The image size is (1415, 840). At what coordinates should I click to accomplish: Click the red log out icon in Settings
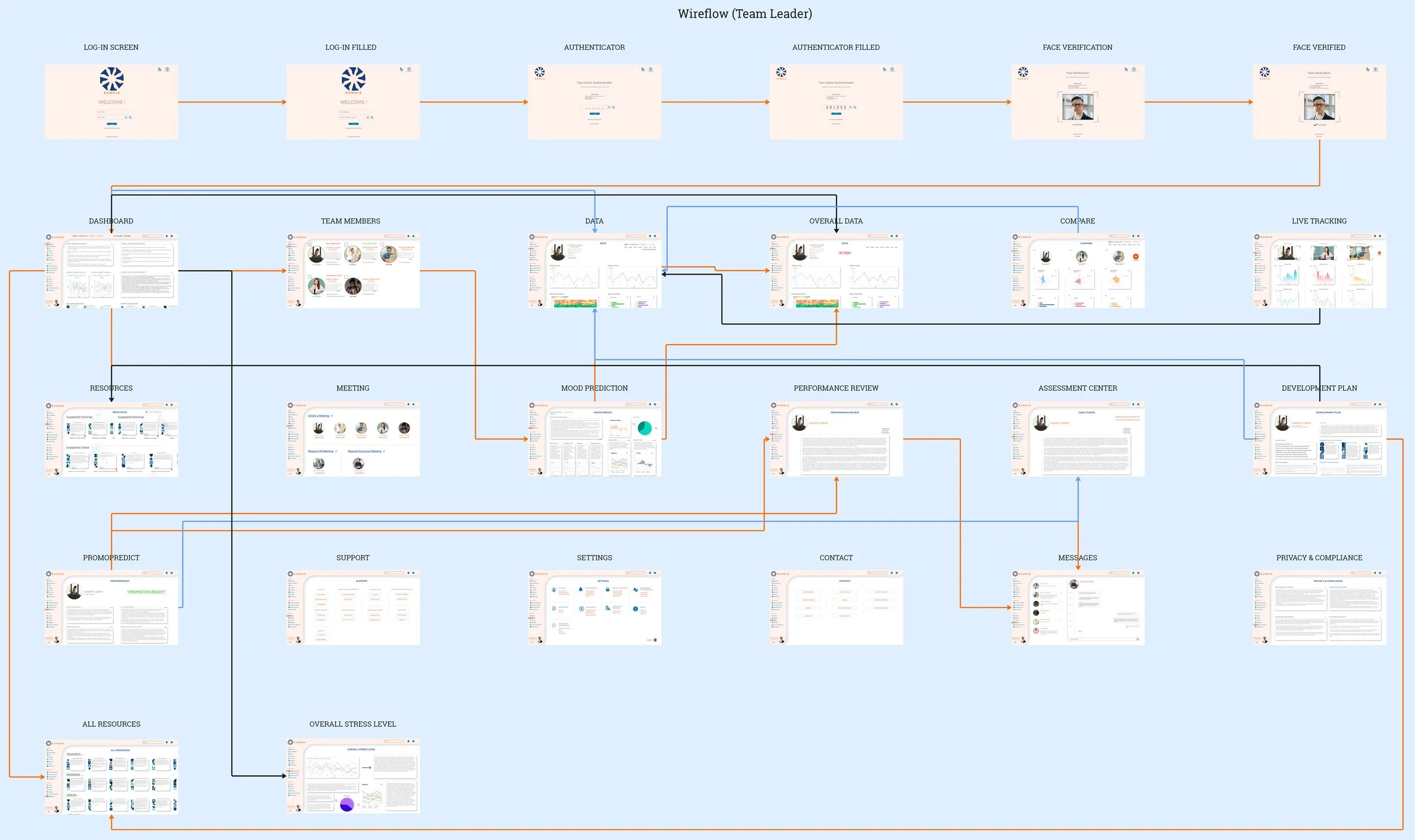655,640
